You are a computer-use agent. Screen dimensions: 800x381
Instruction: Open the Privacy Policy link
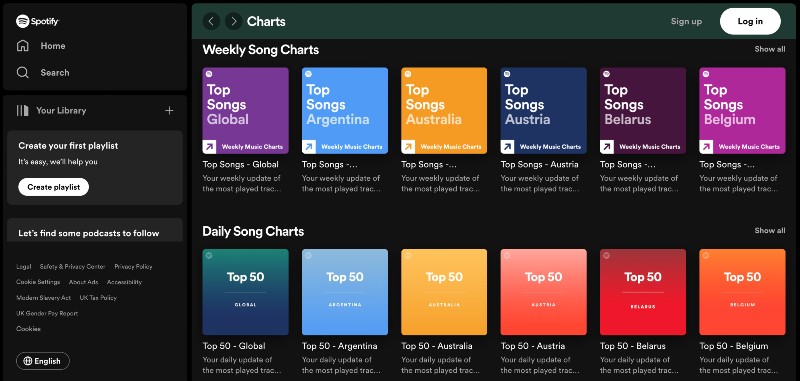(x=133, y=266)
